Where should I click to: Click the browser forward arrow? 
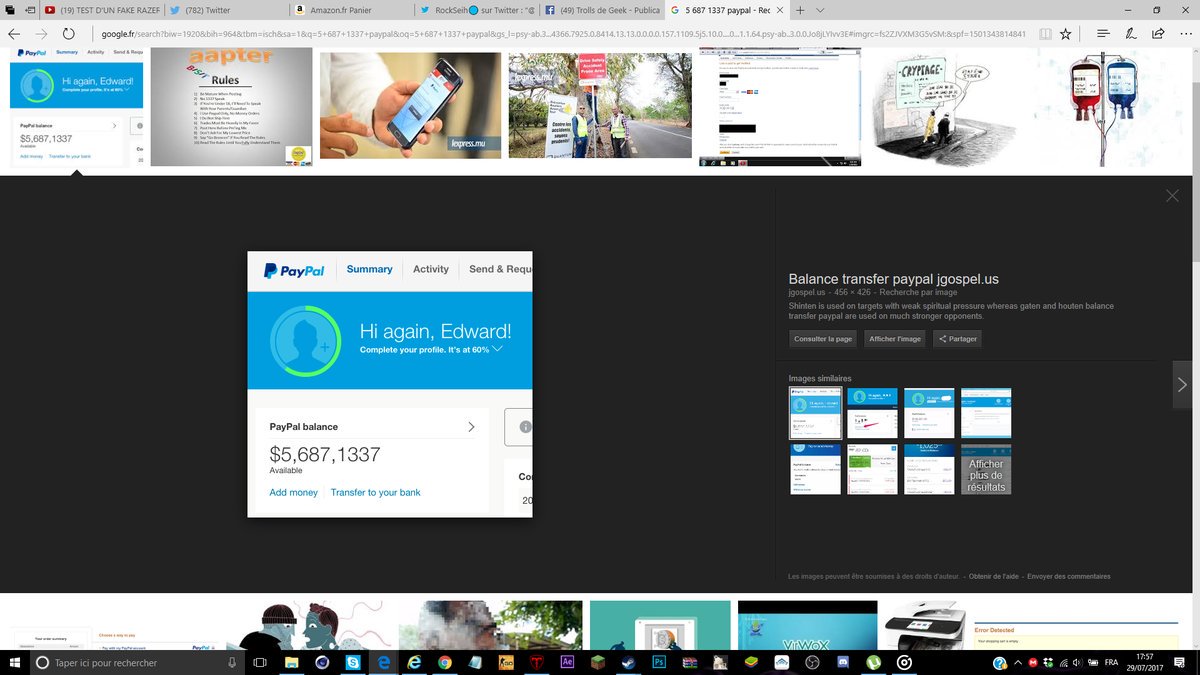click(x=41, y=33)
